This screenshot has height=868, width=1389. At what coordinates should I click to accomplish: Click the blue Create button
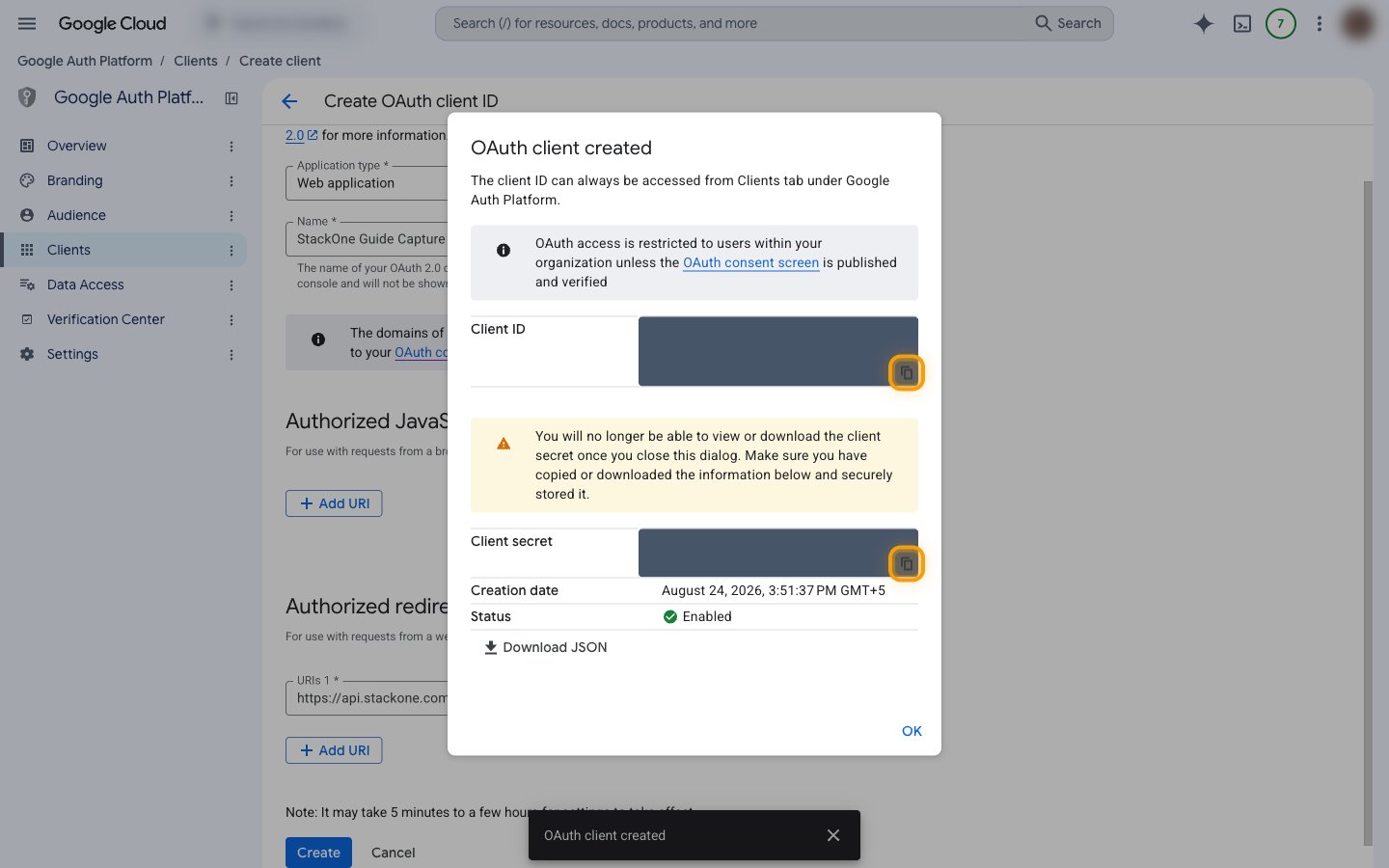coord(318,853)
